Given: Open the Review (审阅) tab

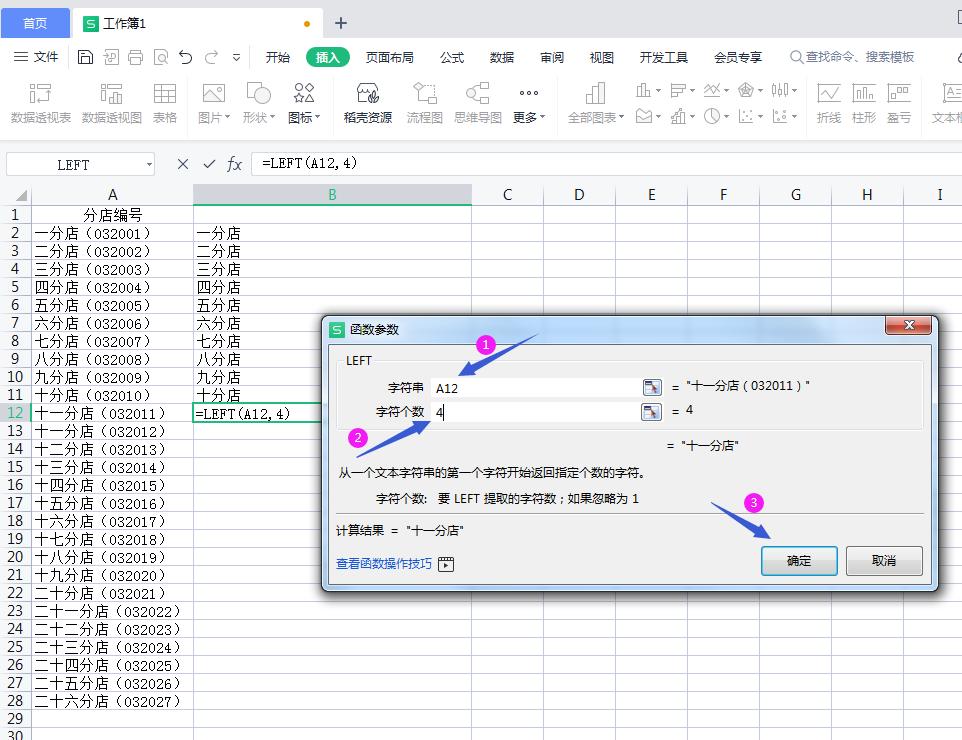Looking at the screenshot, I should [552, 57].
